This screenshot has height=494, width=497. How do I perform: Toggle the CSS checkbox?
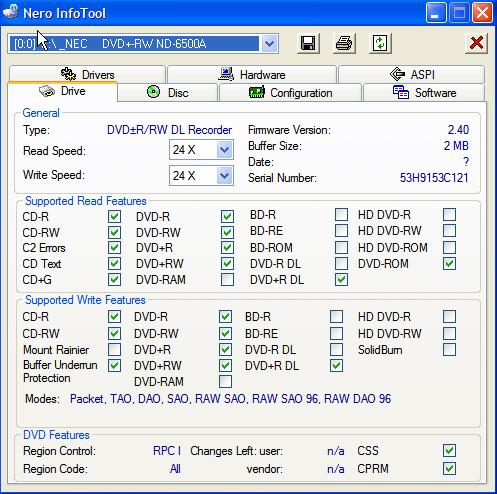(449, 451)
